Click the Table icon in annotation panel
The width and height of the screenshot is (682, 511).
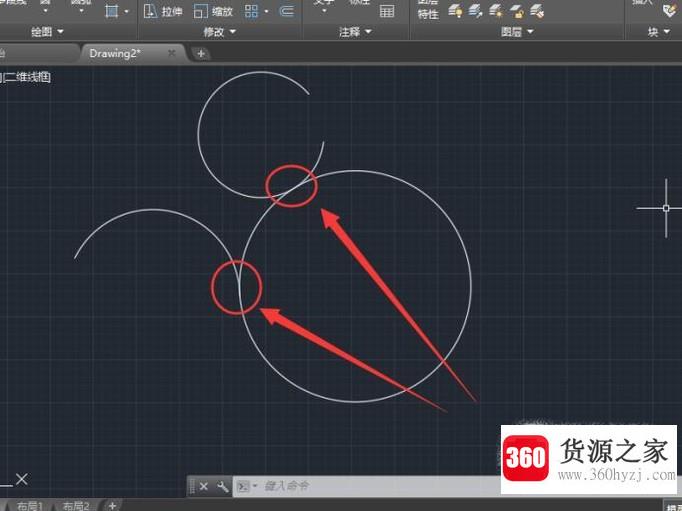tap(387, 11)
